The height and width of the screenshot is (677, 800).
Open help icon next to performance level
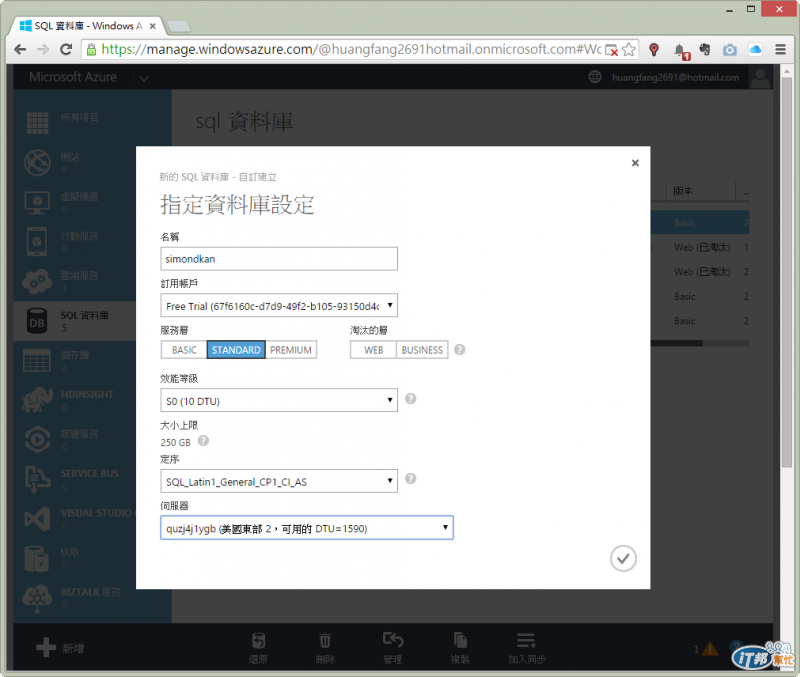[410, 398]
